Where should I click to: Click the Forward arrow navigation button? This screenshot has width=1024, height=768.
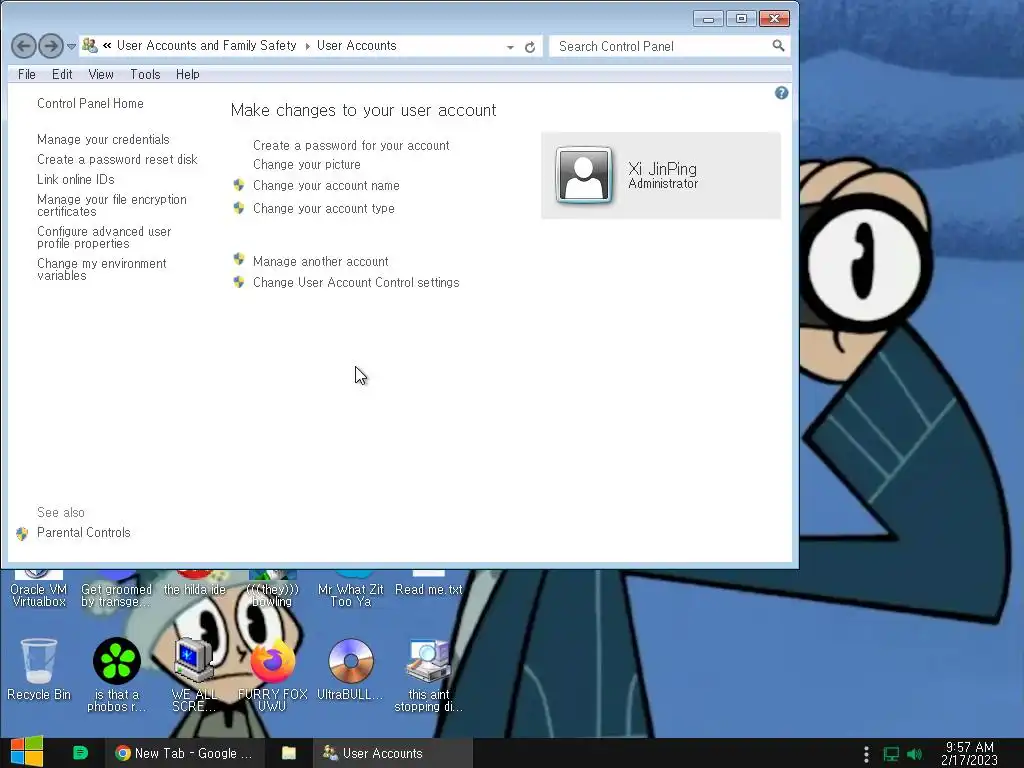tap(50, 46)
